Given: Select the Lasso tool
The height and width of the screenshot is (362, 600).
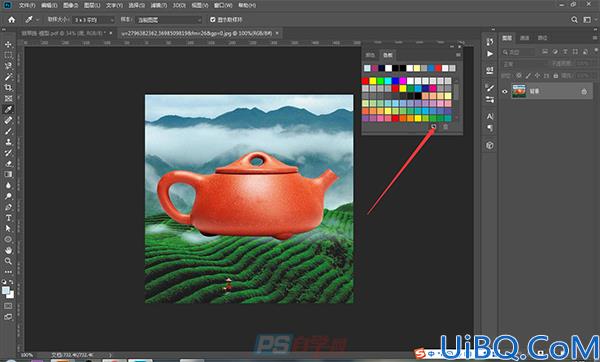Looking at the screenshot, I should 8,66.
